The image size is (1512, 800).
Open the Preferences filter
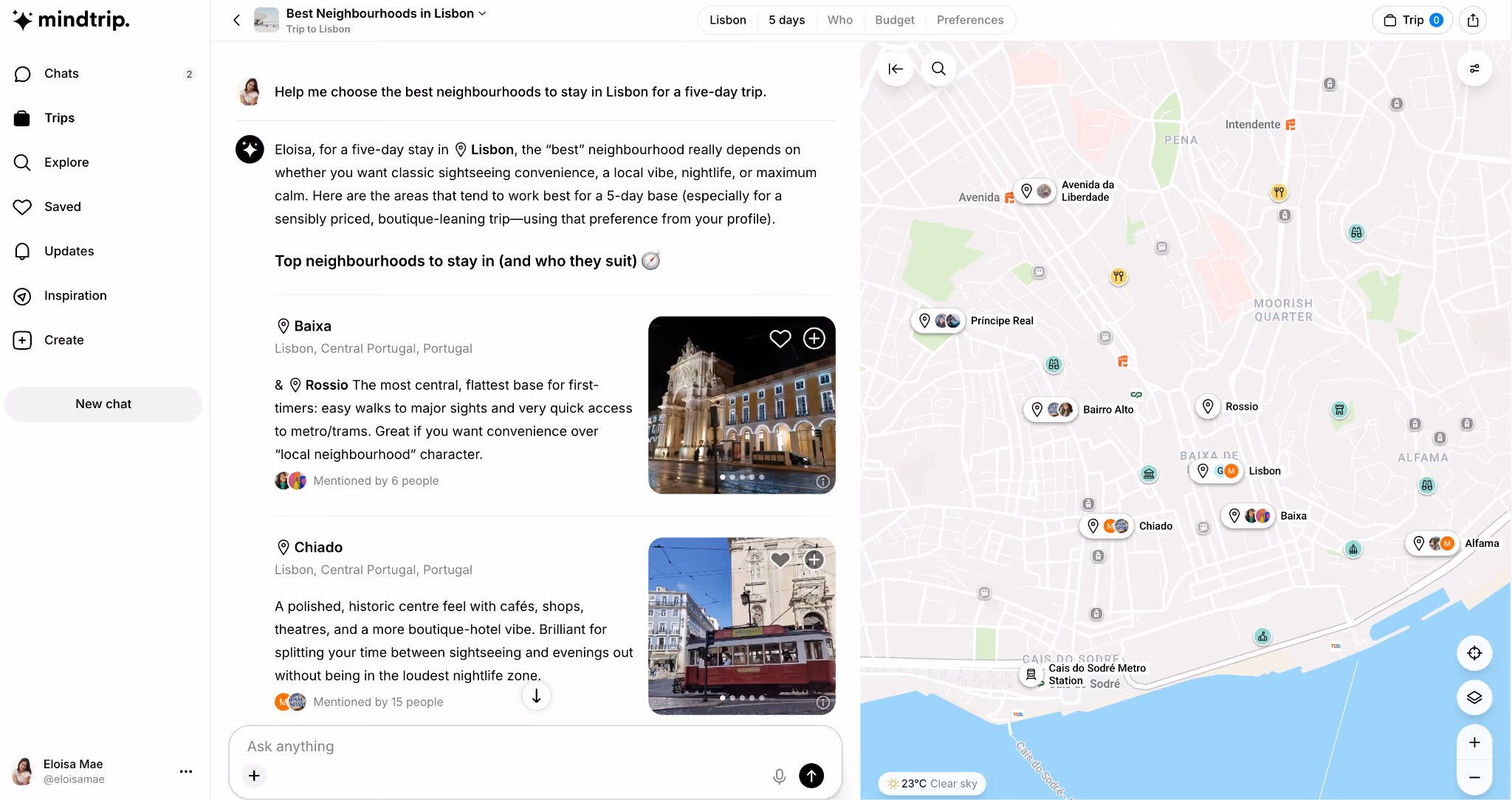(x=970, y=20)
